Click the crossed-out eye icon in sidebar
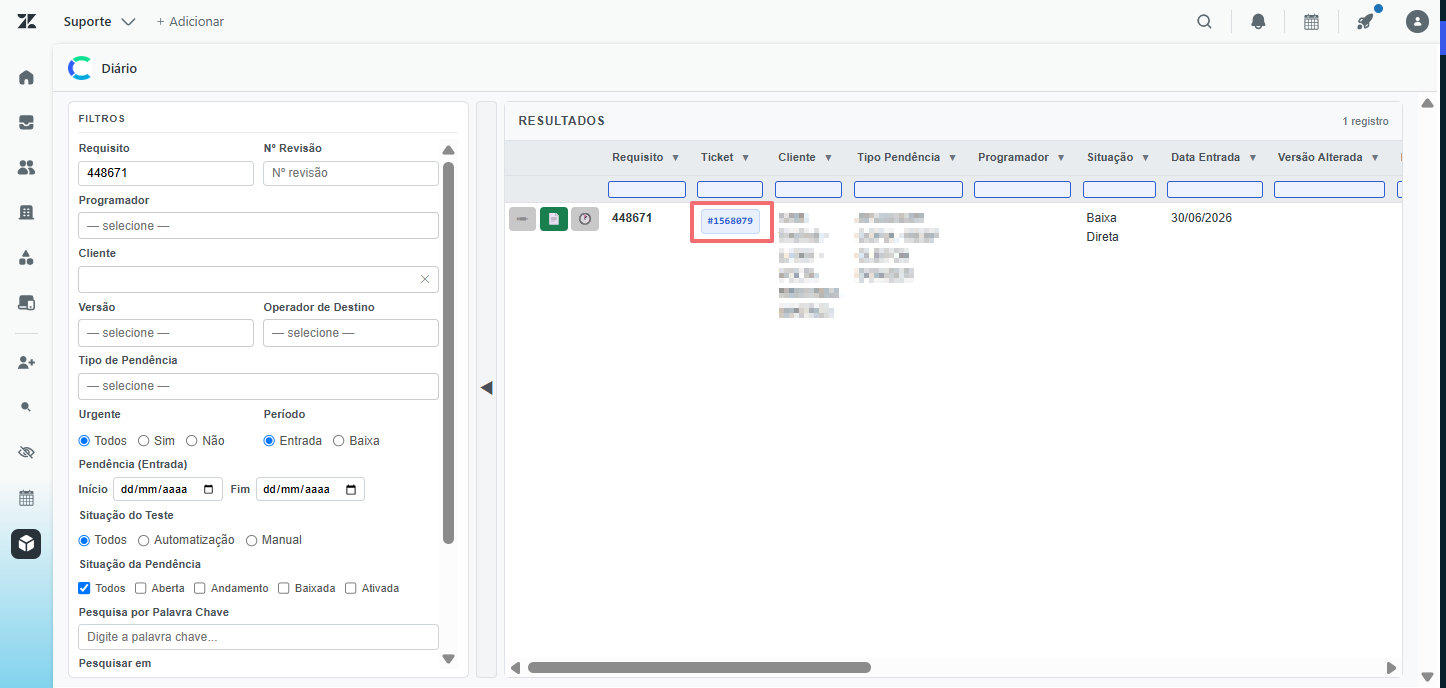Image resolution: width=1446 pixels, height=688 pixels. coord(26,452)
